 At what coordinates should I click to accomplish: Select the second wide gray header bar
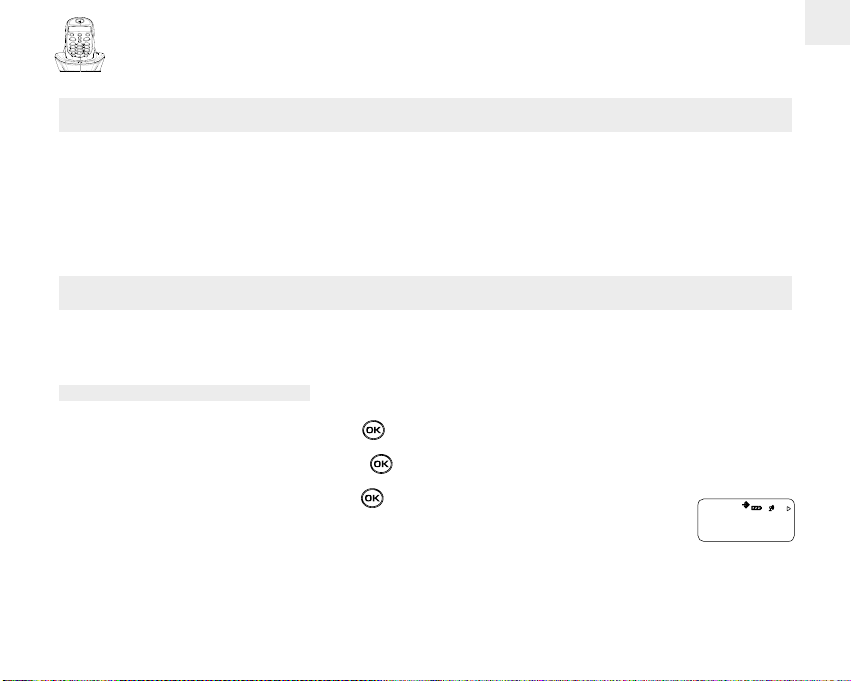(x=426, y=293)
